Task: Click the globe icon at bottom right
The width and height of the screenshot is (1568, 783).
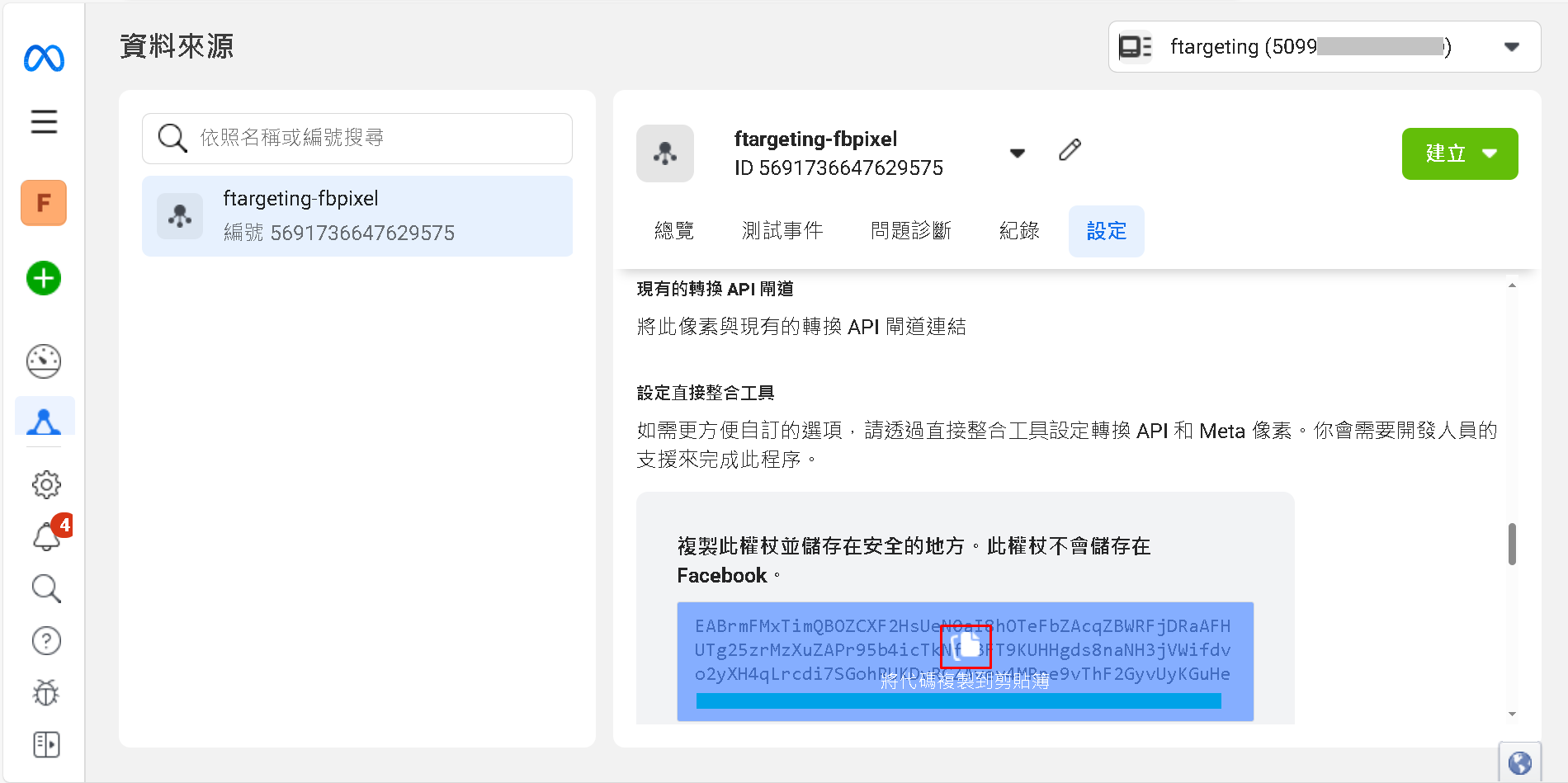Action: pyautogui.click(x=1519, y=763)
